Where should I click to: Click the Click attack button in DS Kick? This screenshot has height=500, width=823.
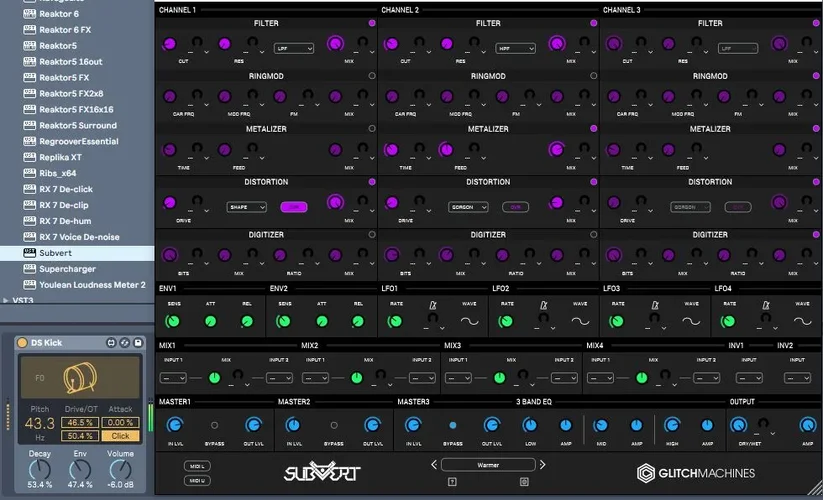(120, 436)
